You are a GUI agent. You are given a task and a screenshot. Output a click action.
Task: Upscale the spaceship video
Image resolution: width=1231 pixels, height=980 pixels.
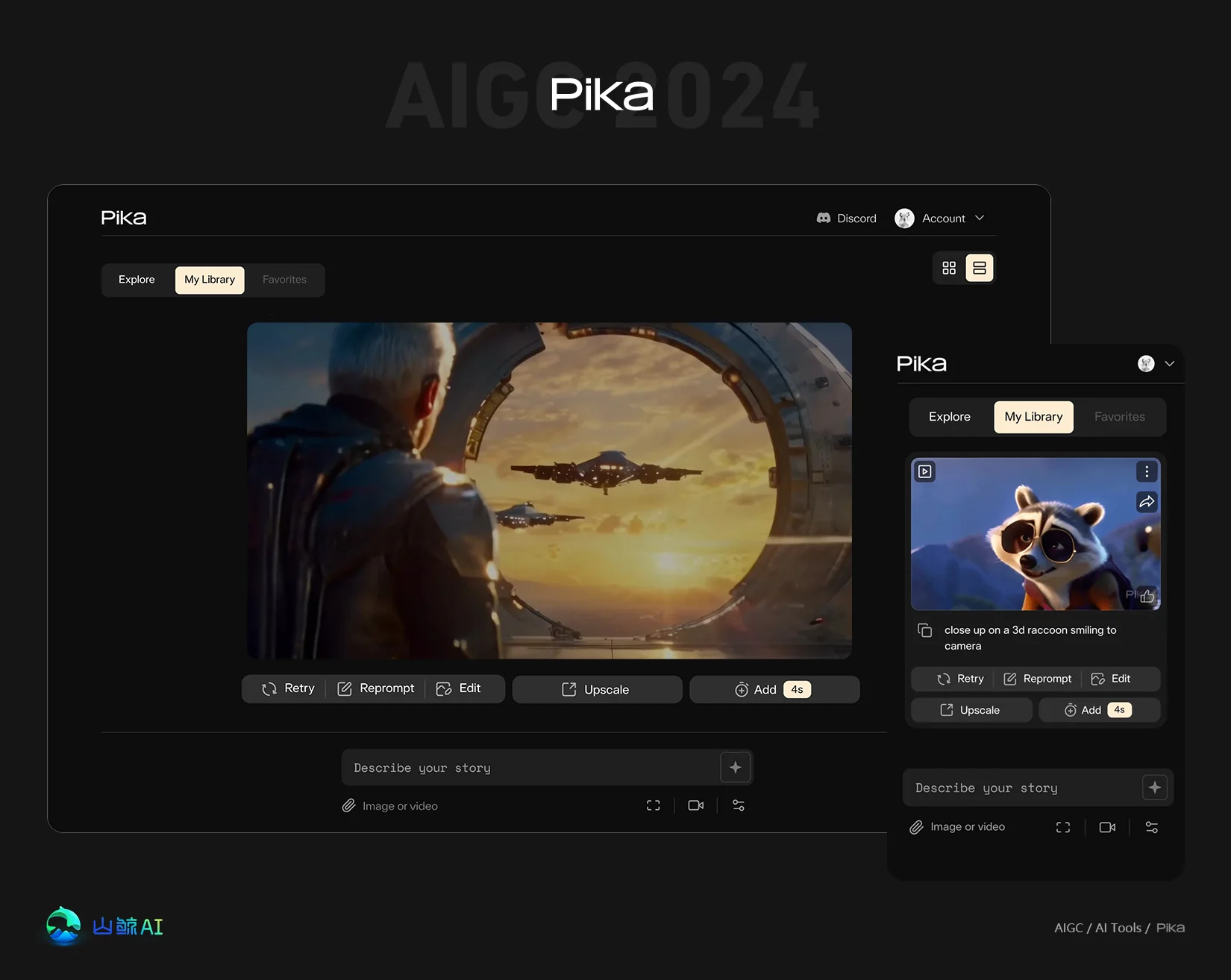597,689
